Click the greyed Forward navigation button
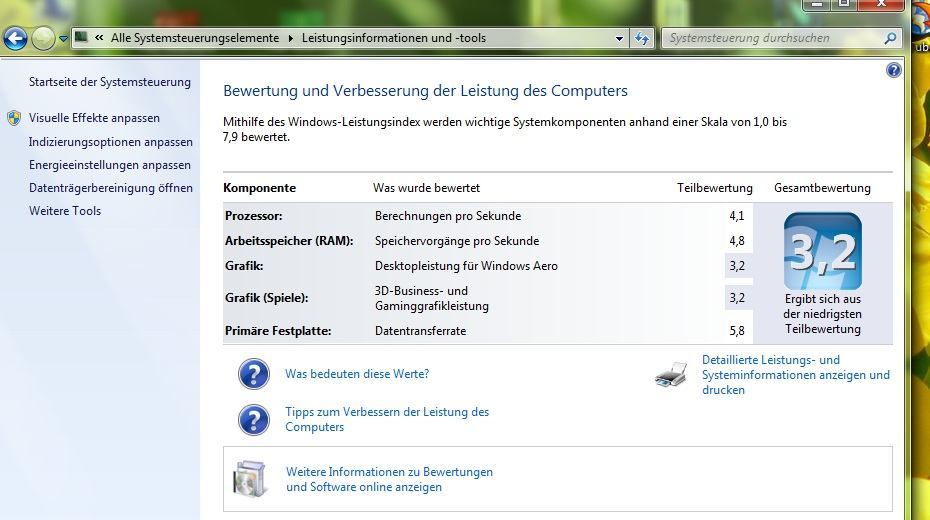 pos(43,39)
